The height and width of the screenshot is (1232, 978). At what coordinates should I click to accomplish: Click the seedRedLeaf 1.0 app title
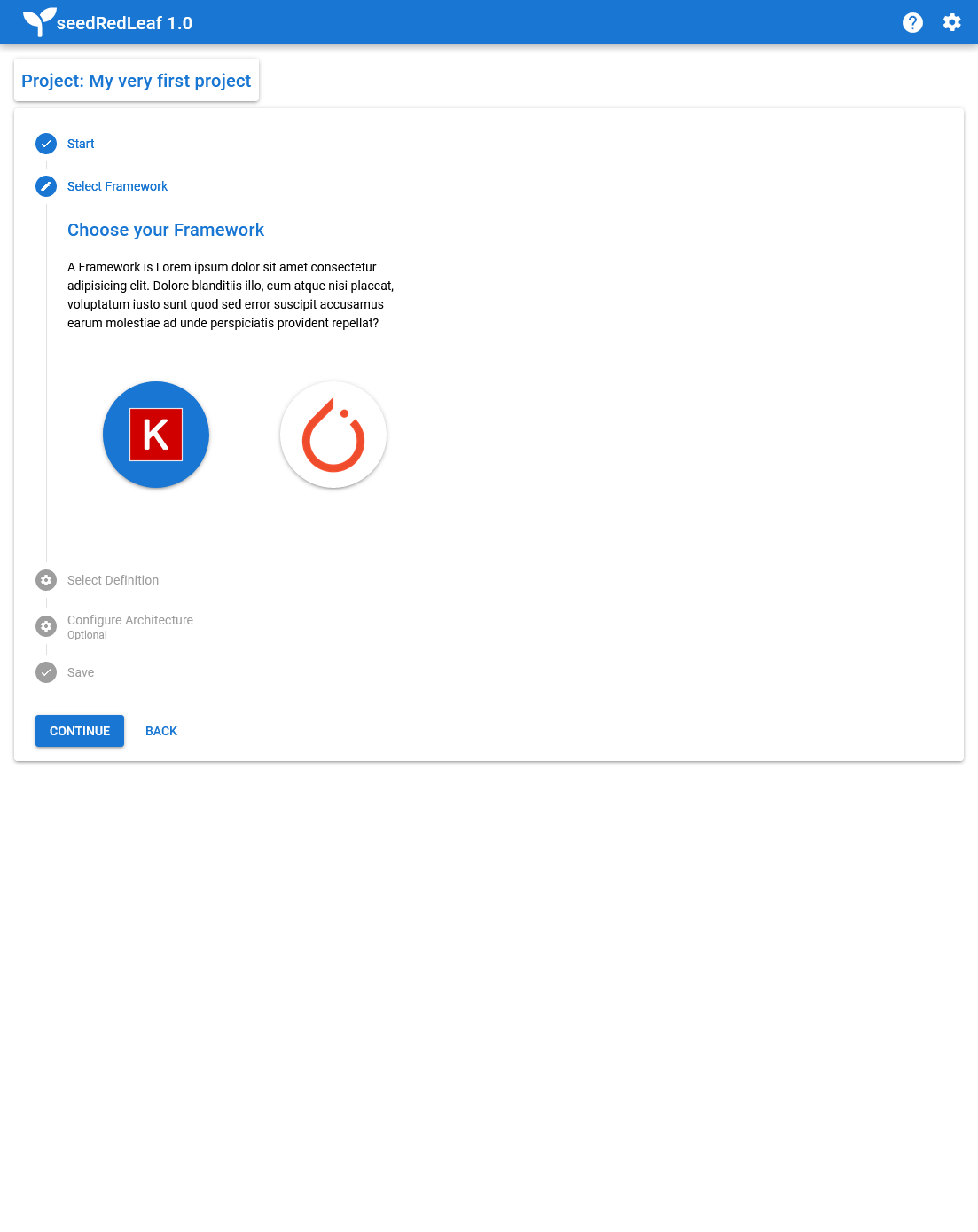pos(124,23)
